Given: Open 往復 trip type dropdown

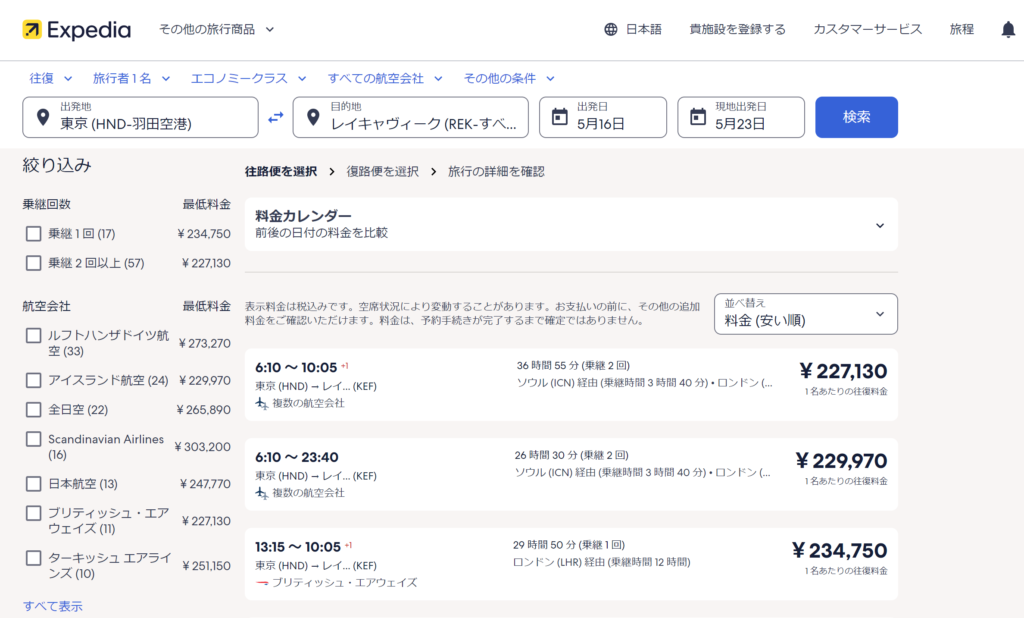Looking at the screenshot, I should pyautogui.click(x=50, y=78).
